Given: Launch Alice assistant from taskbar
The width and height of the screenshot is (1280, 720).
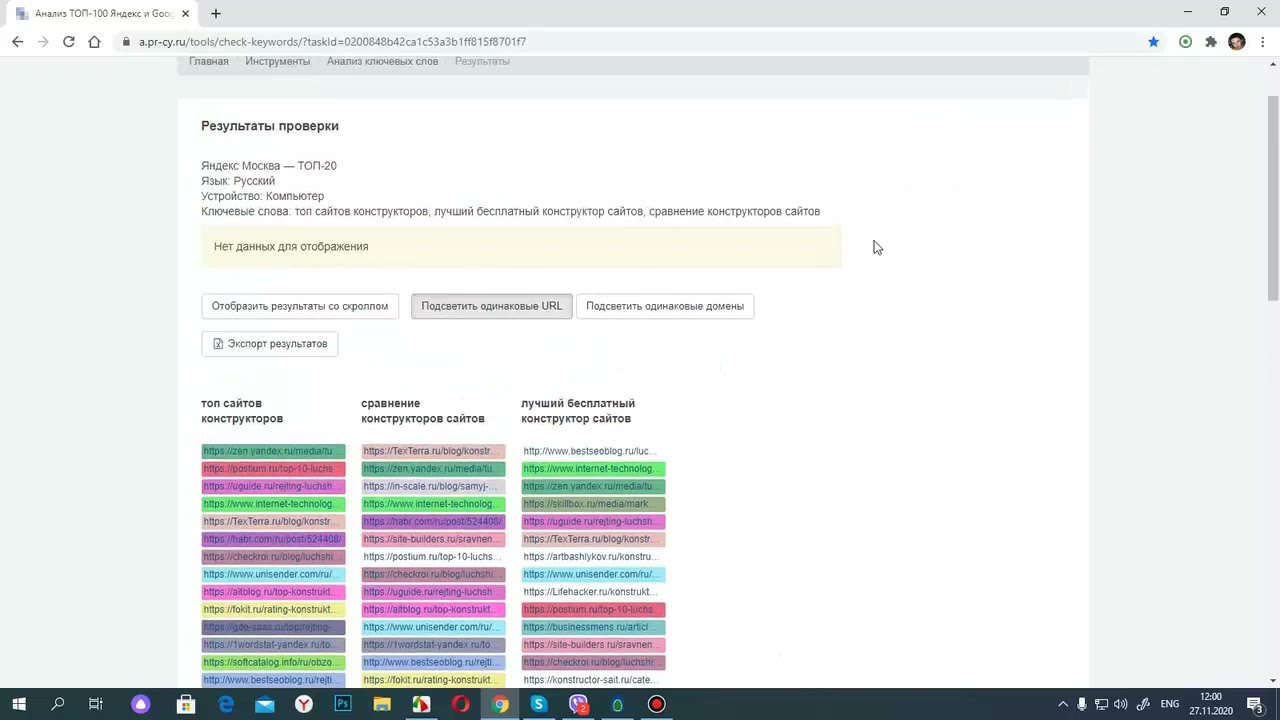Looking at the screenshot, I should click(x=141, y=704).
